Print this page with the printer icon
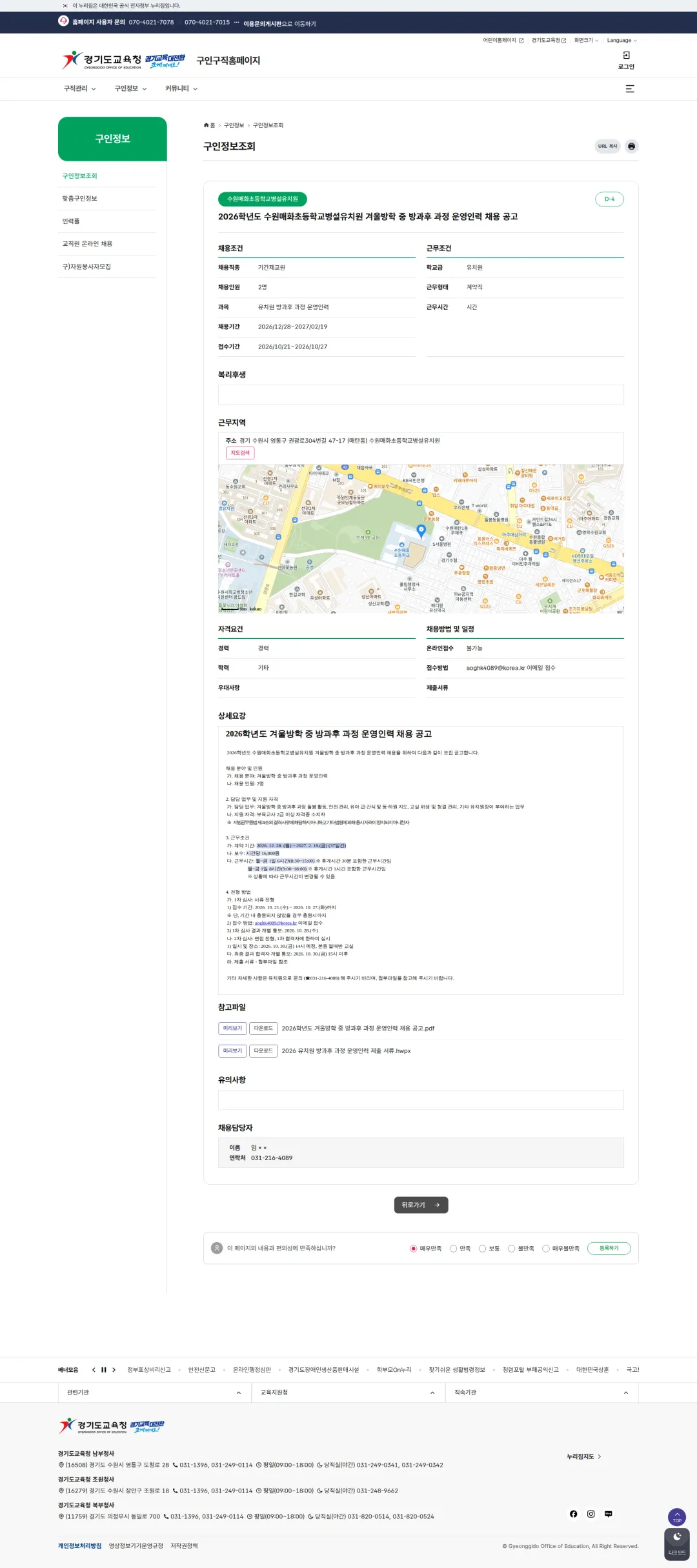This screenshot has width=697, height=1568. (631, 146)
